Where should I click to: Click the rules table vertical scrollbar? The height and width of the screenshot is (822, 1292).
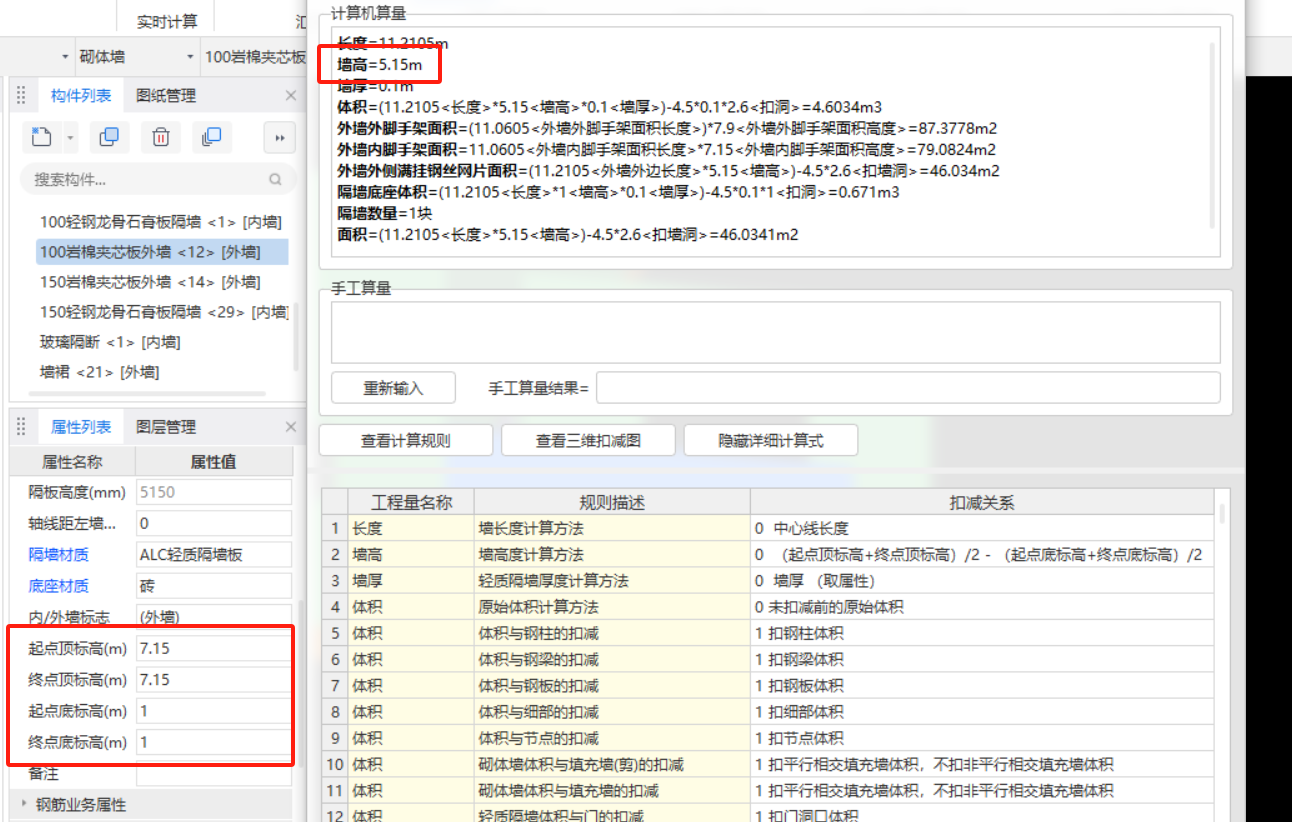point(1223,513)
